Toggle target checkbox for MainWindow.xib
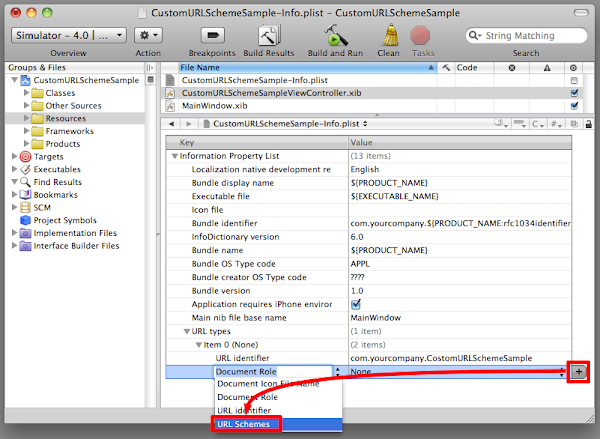Image resolution: width=600 pixels, height=439 pixels. 574,106
